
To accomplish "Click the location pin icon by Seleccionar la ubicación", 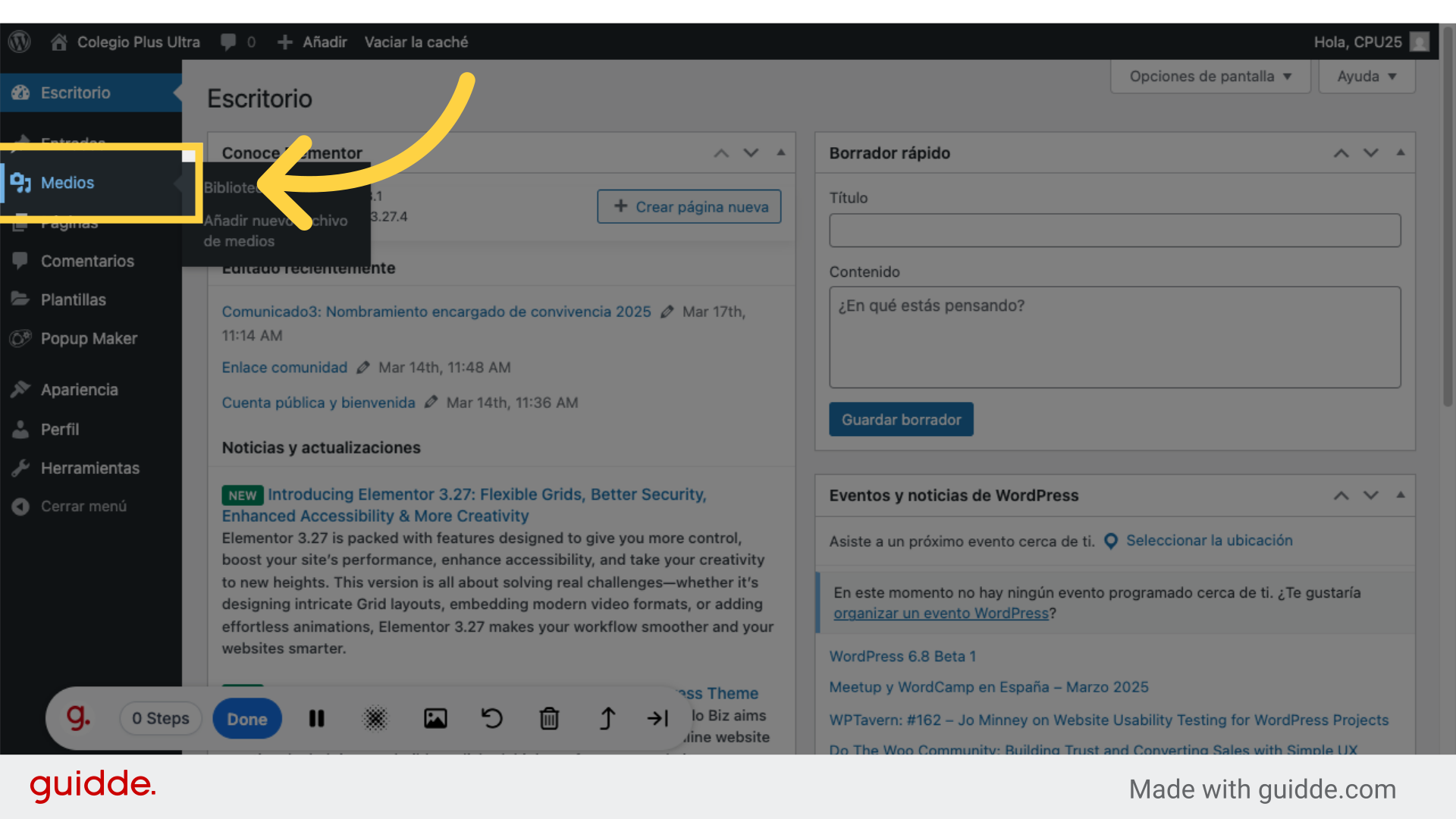I will 1111,541.
